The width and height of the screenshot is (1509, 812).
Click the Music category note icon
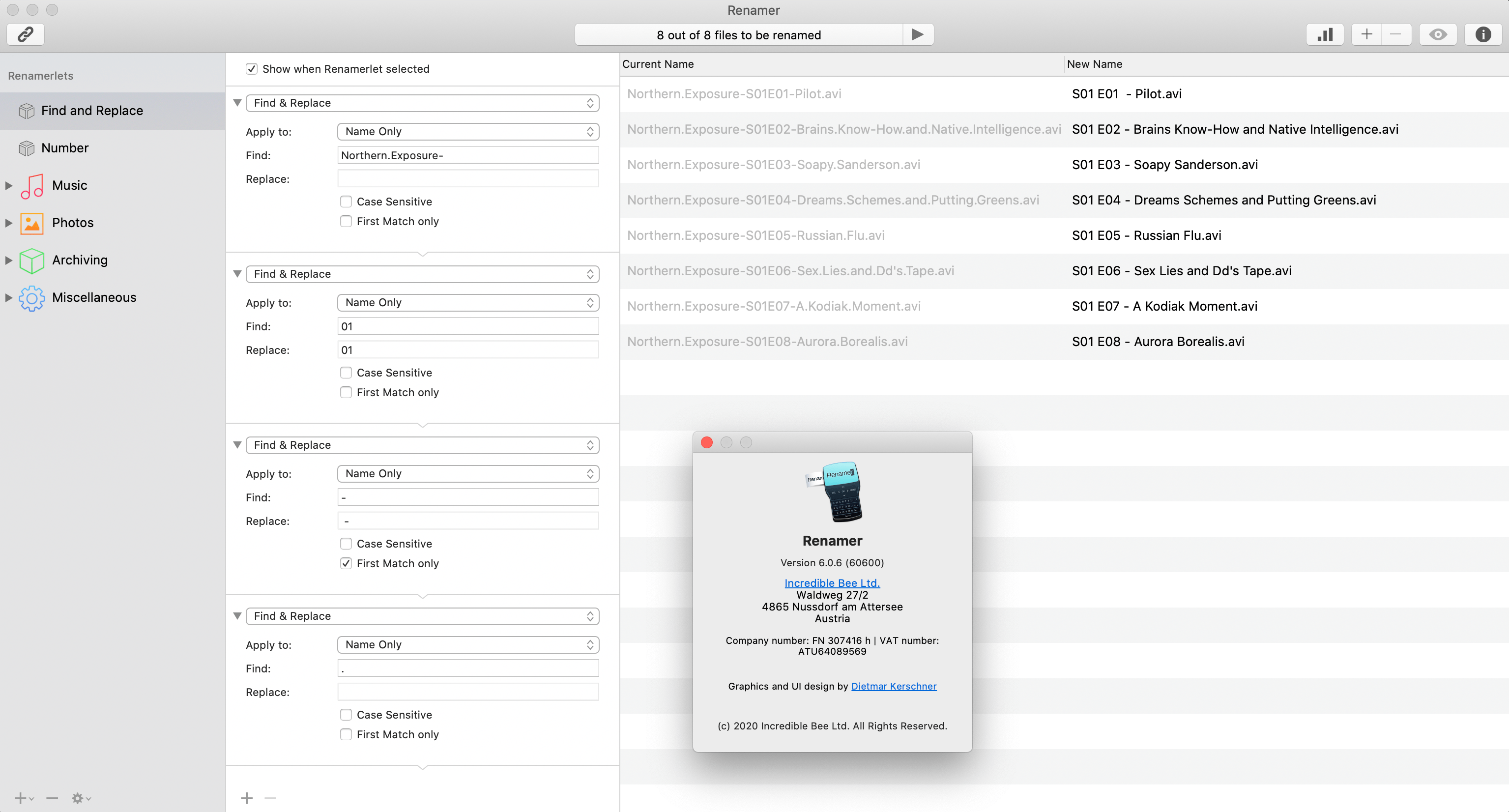[x=32, y=185]
